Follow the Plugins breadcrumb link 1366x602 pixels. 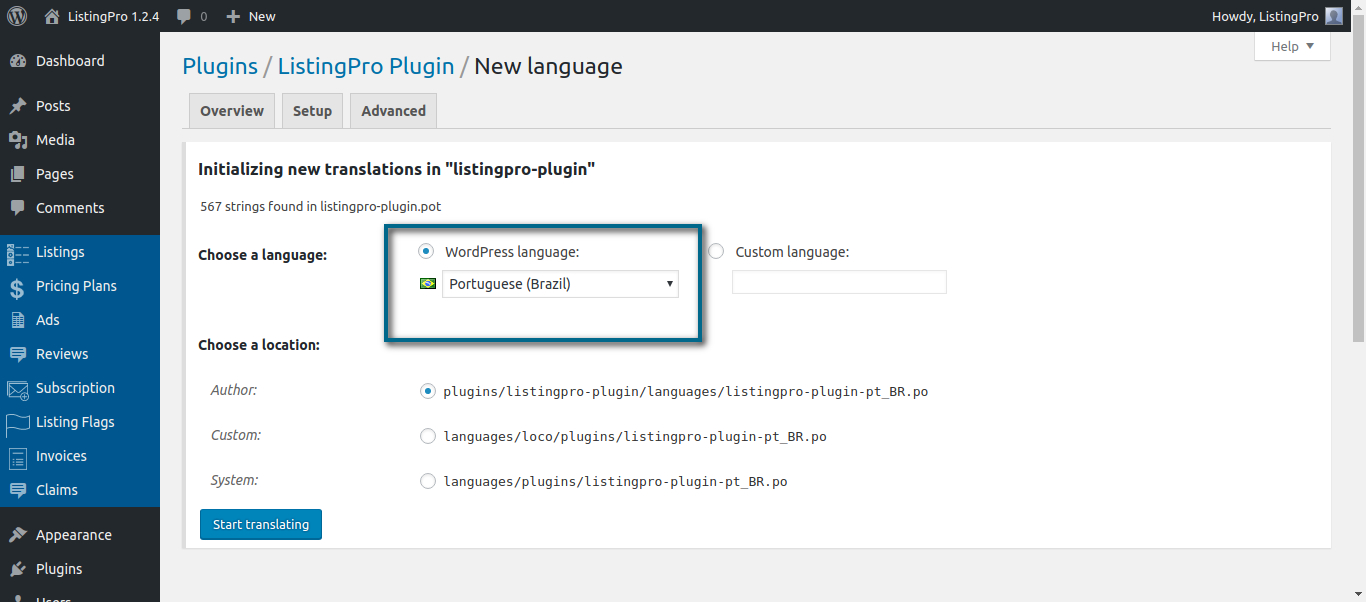coord(220,66)
